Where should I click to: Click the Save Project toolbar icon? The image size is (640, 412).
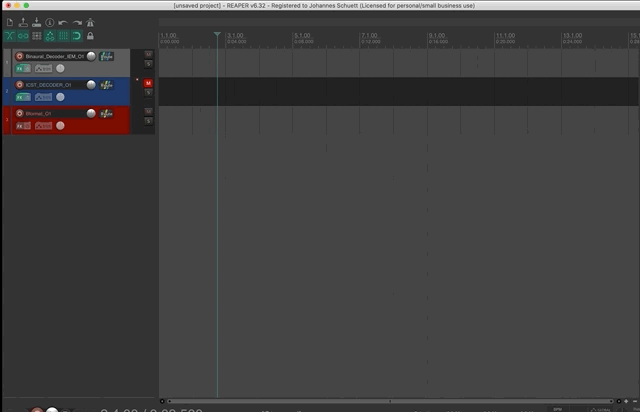36,22
